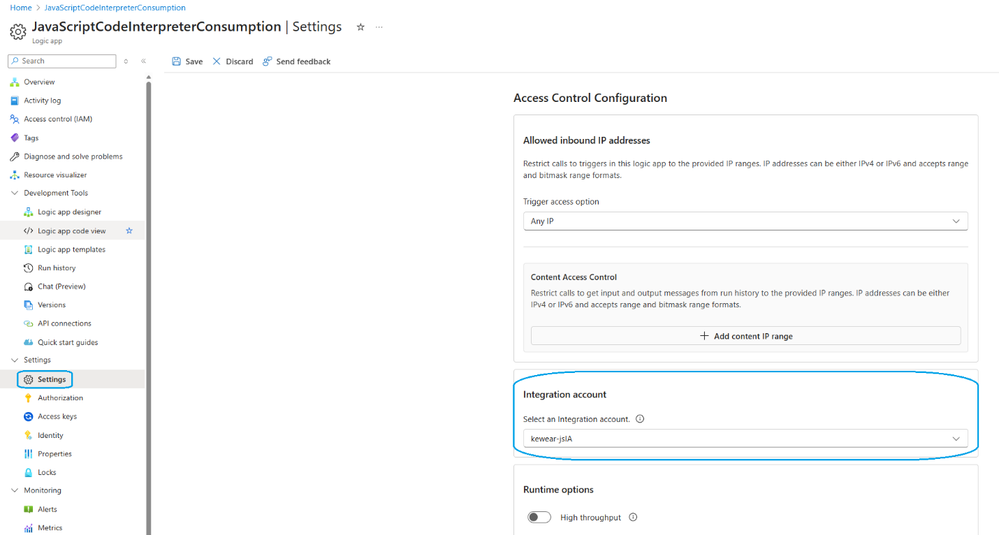The image size is (999, 535).
Task: Click the sidebar expand/collapse all arrows
Action: click(126, 61)
